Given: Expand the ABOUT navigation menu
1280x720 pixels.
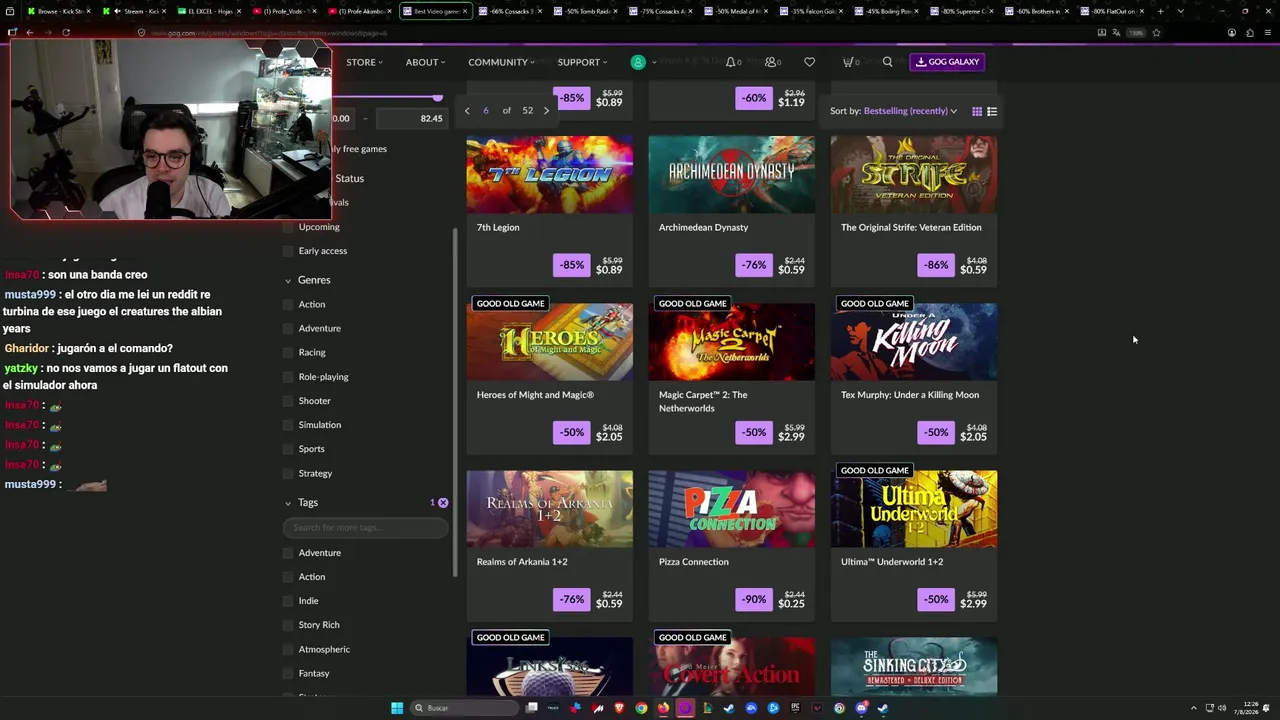Looking at the screenshot, I should pos(426,62).
